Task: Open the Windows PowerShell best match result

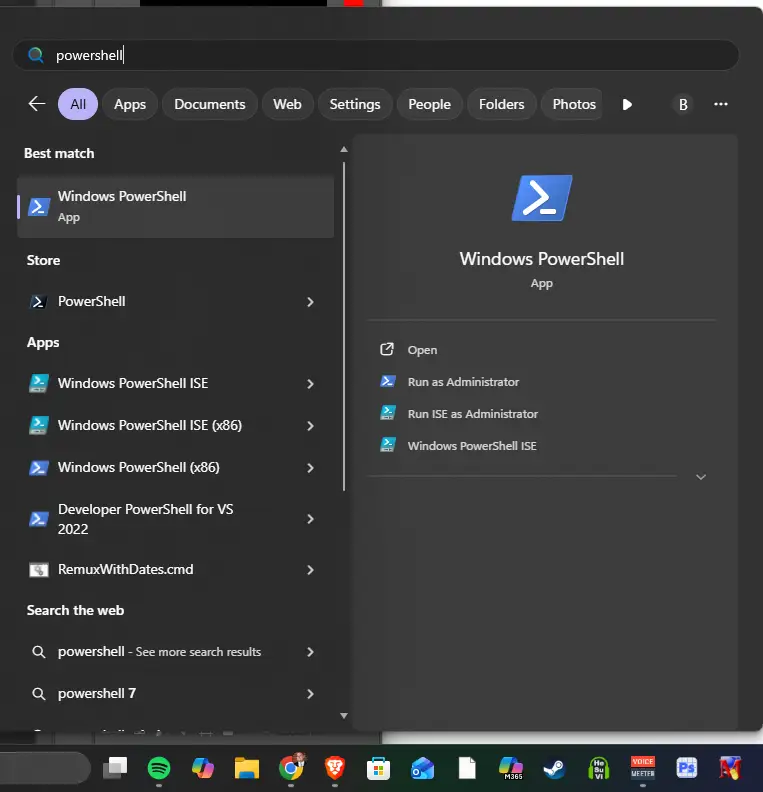Action: (176, 207)
